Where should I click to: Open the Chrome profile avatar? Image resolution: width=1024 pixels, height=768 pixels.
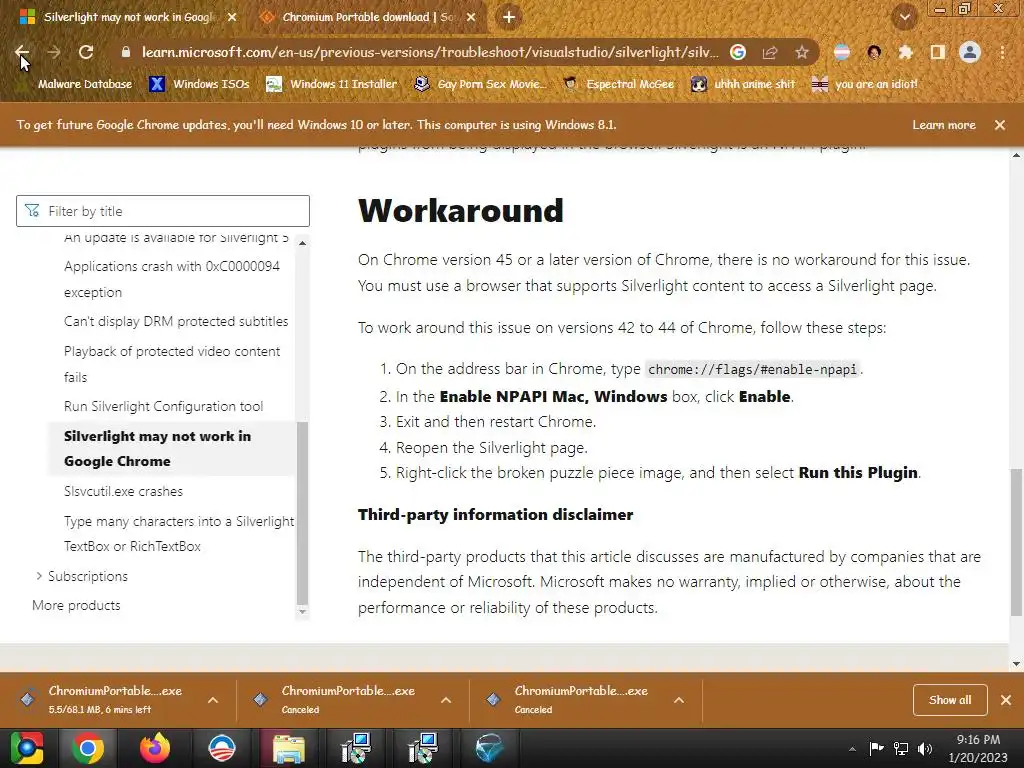(970, 52)
